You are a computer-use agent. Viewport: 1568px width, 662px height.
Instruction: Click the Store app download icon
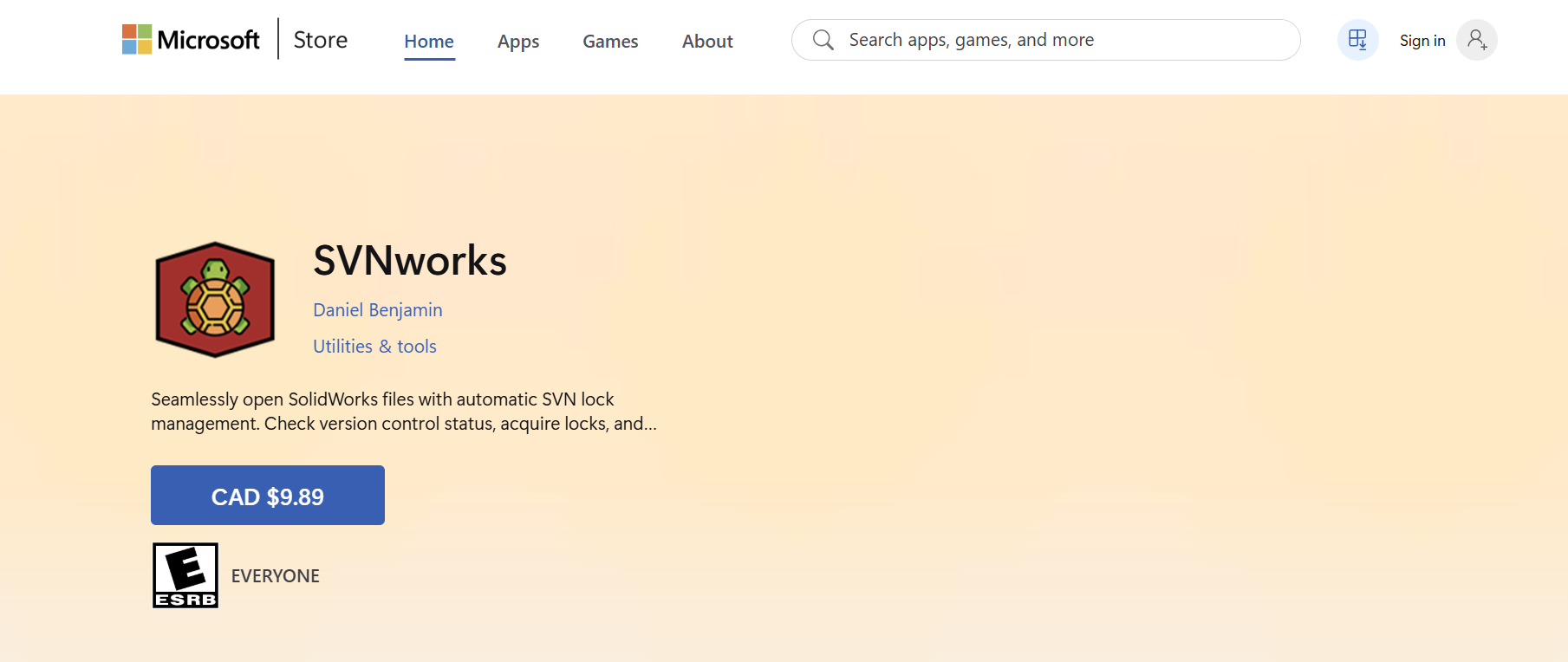point(1357,40)
